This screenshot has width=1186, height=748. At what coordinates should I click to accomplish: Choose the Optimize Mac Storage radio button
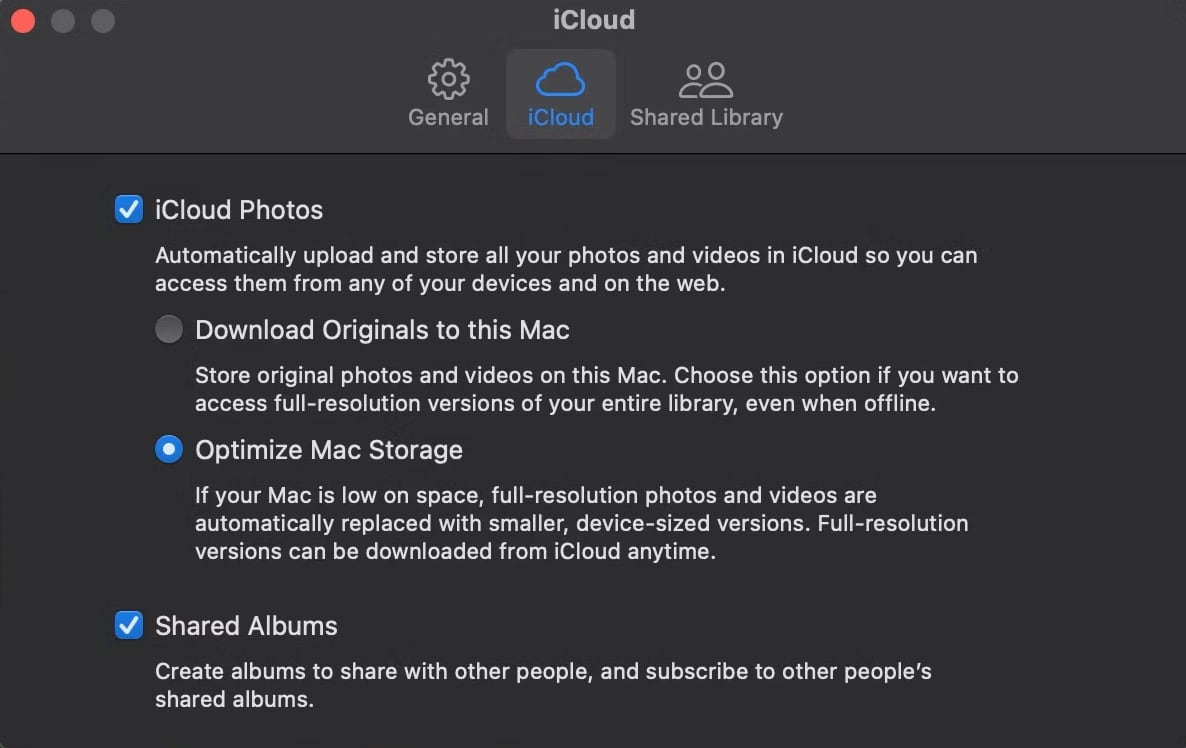[169, 450]
